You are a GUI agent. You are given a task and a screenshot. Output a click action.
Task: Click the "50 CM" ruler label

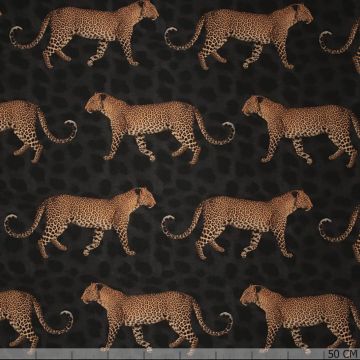[x=343, y=353]
